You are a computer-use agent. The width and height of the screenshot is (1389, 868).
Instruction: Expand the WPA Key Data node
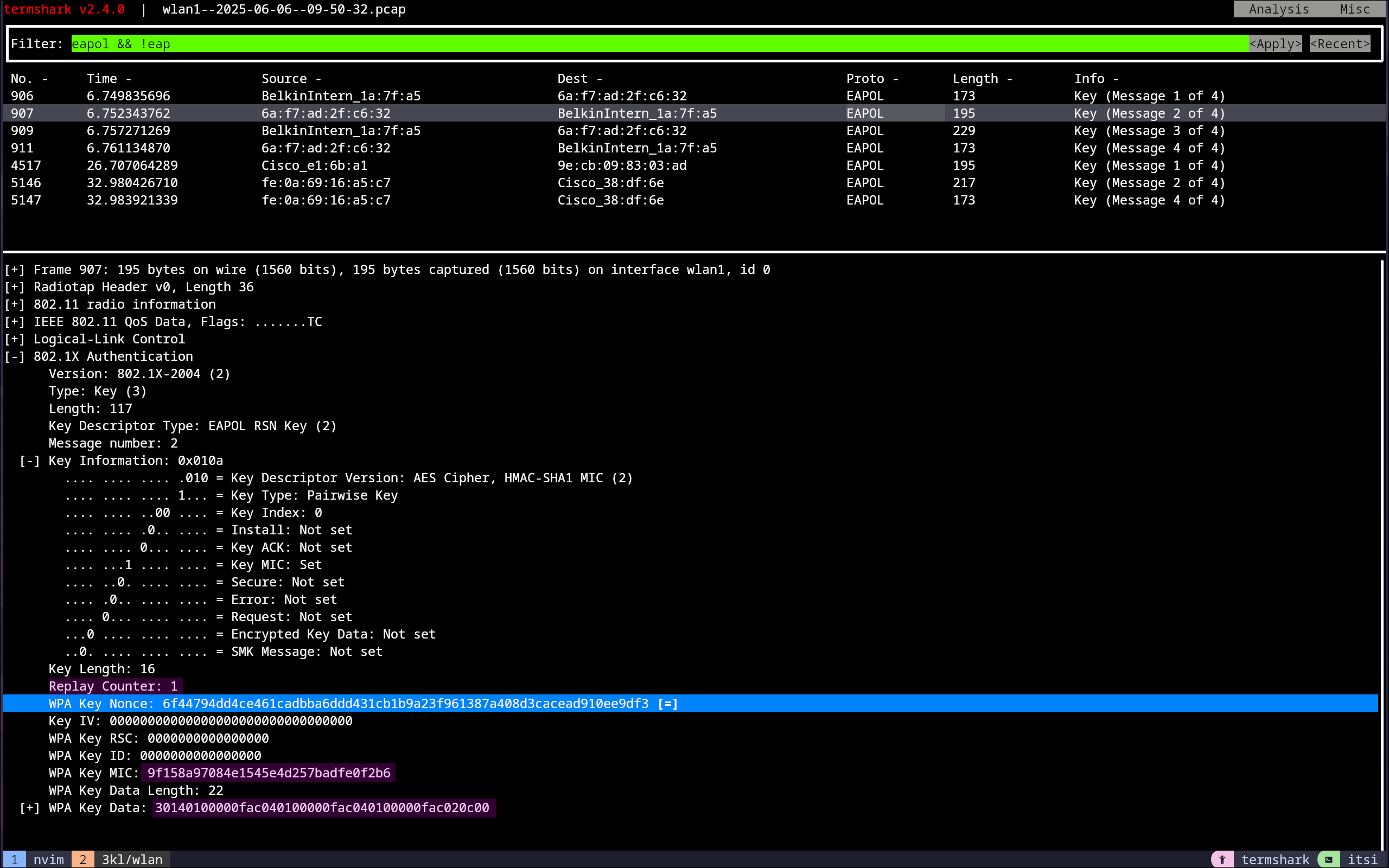click(30, 808)
